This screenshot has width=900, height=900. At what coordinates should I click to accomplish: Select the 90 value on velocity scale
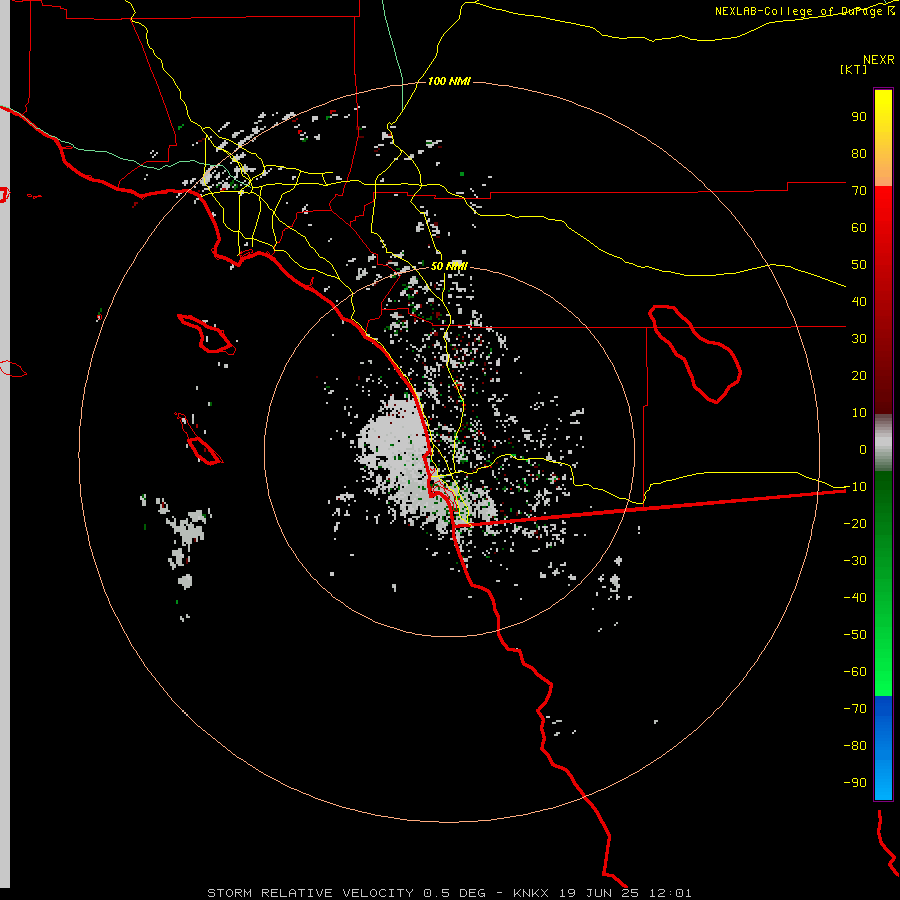pos(859,117)
